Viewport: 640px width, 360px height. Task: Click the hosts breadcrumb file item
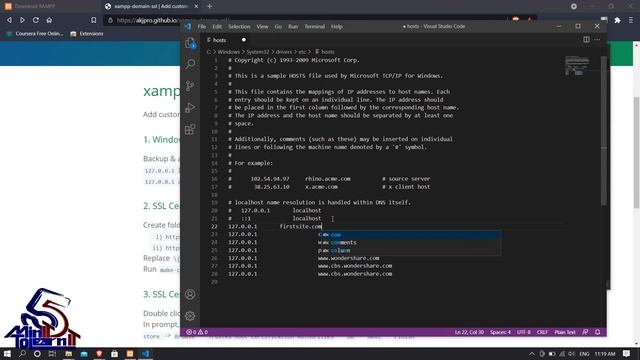pyautogui.click(x=325, y=52)
